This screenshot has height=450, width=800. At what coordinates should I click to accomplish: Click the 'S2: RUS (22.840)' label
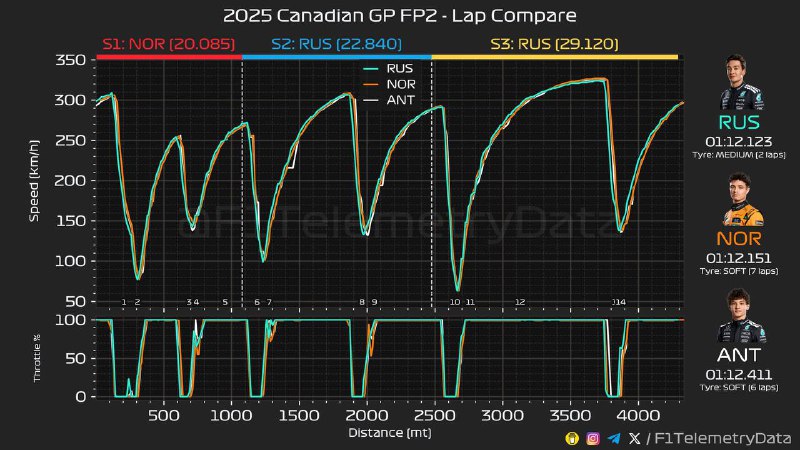click(x=337, y=44)
